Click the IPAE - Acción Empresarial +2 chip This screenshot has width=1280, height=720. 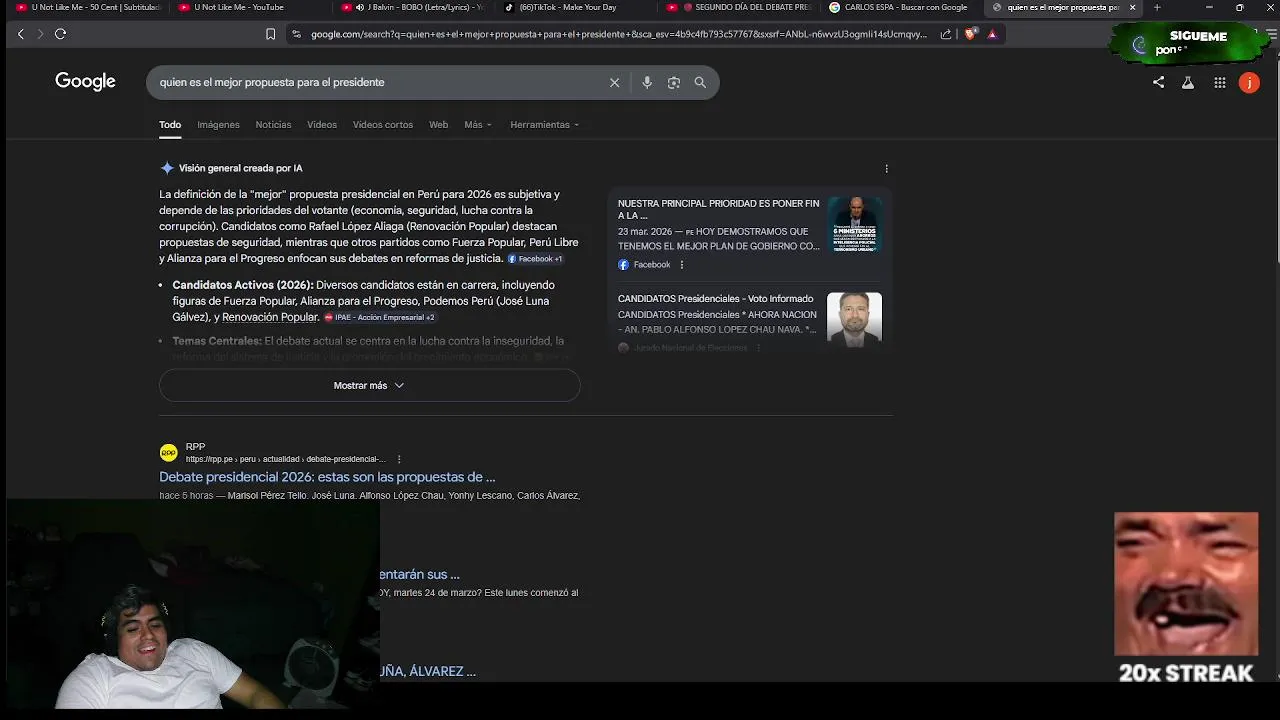[x=379, y=318]
